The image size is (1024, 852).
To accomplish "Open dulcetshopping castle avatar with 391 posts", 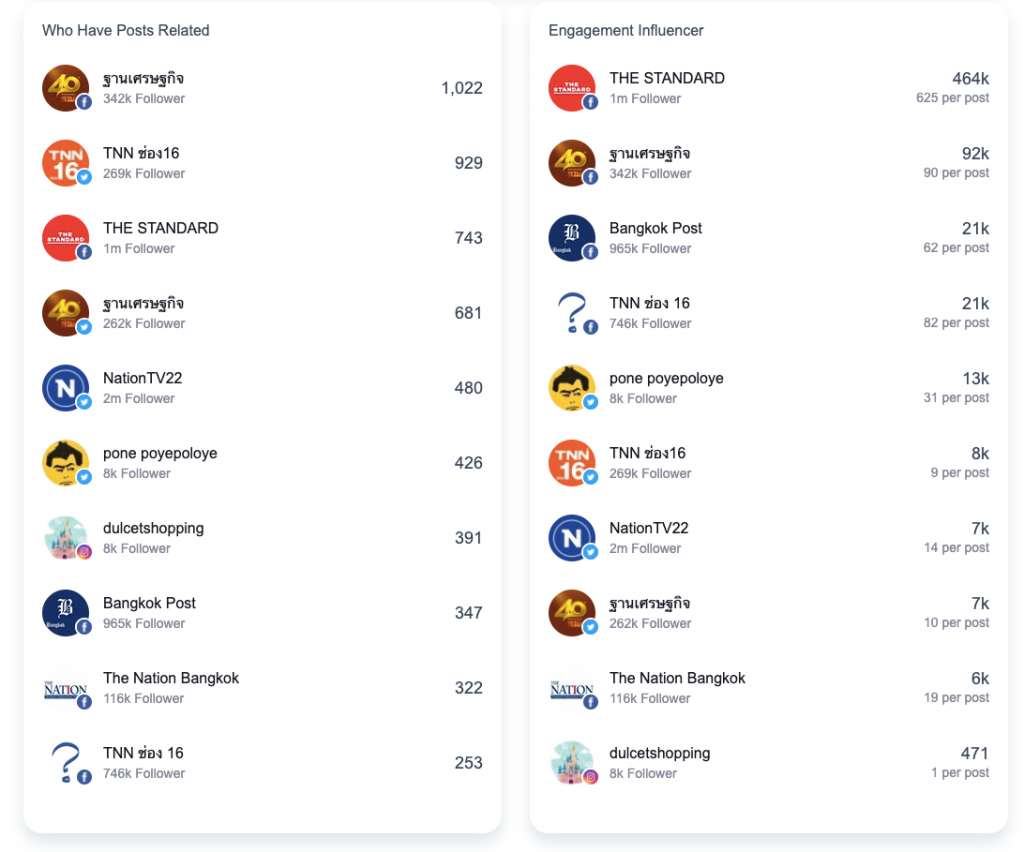I will tap(65, 538).
